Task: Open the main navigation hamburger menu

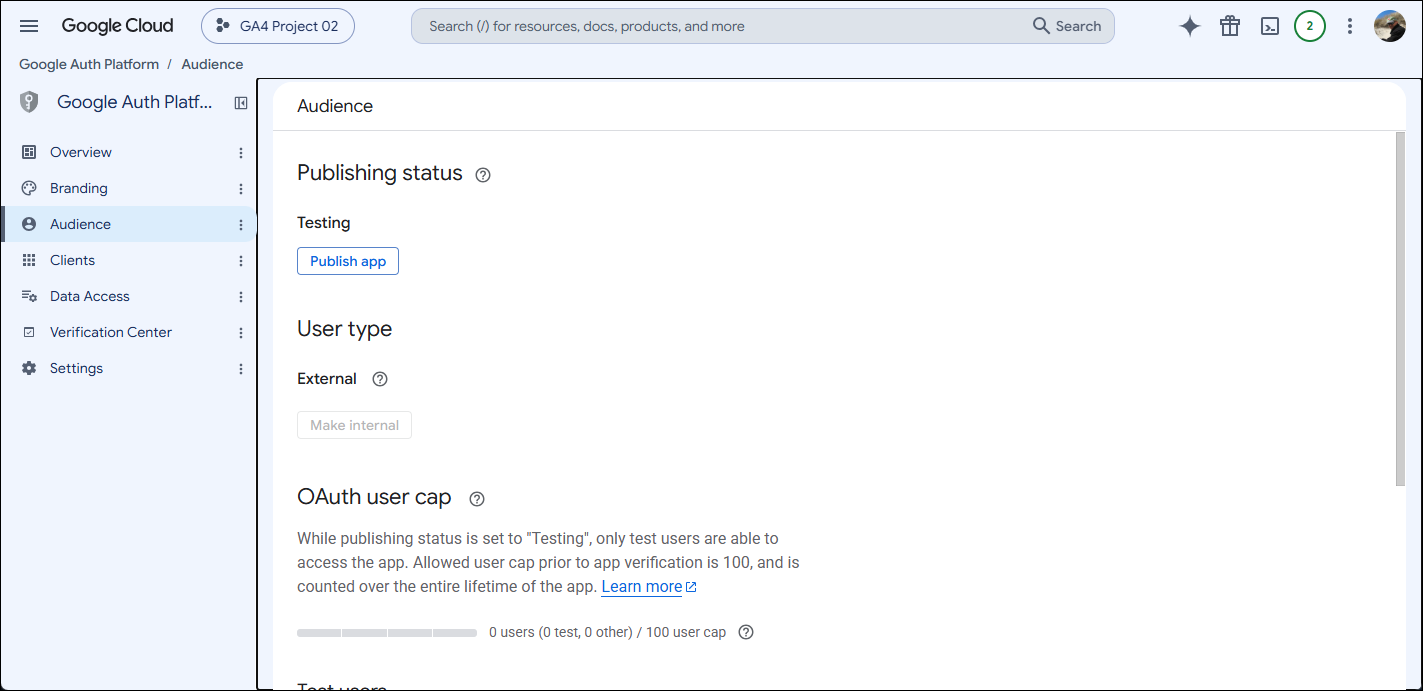Action: coord(29,26)
